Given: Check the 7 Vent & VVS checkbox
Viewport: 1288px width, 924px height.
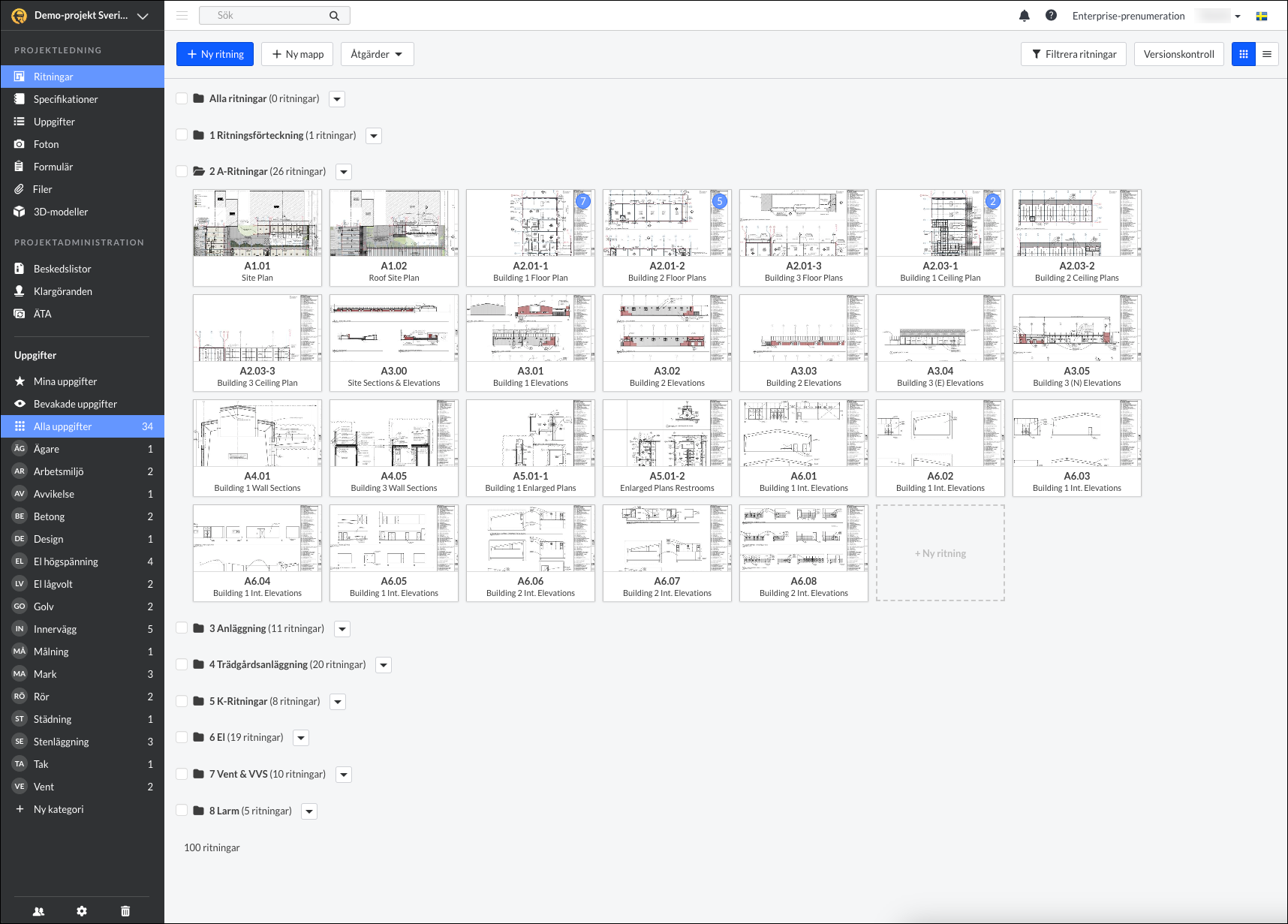Looking at the screenshot, I should [182, 774].
